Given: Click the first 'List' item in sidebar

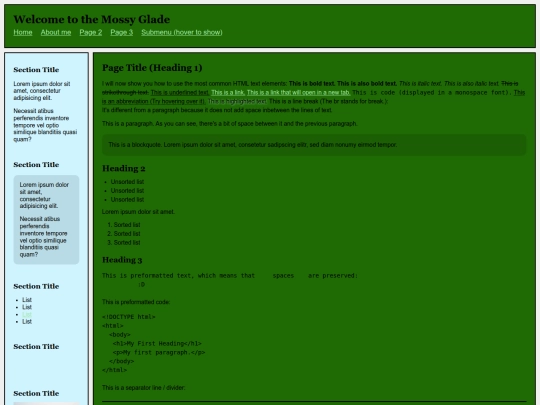Looking at the screenshot, I should (x=27, y=300).
